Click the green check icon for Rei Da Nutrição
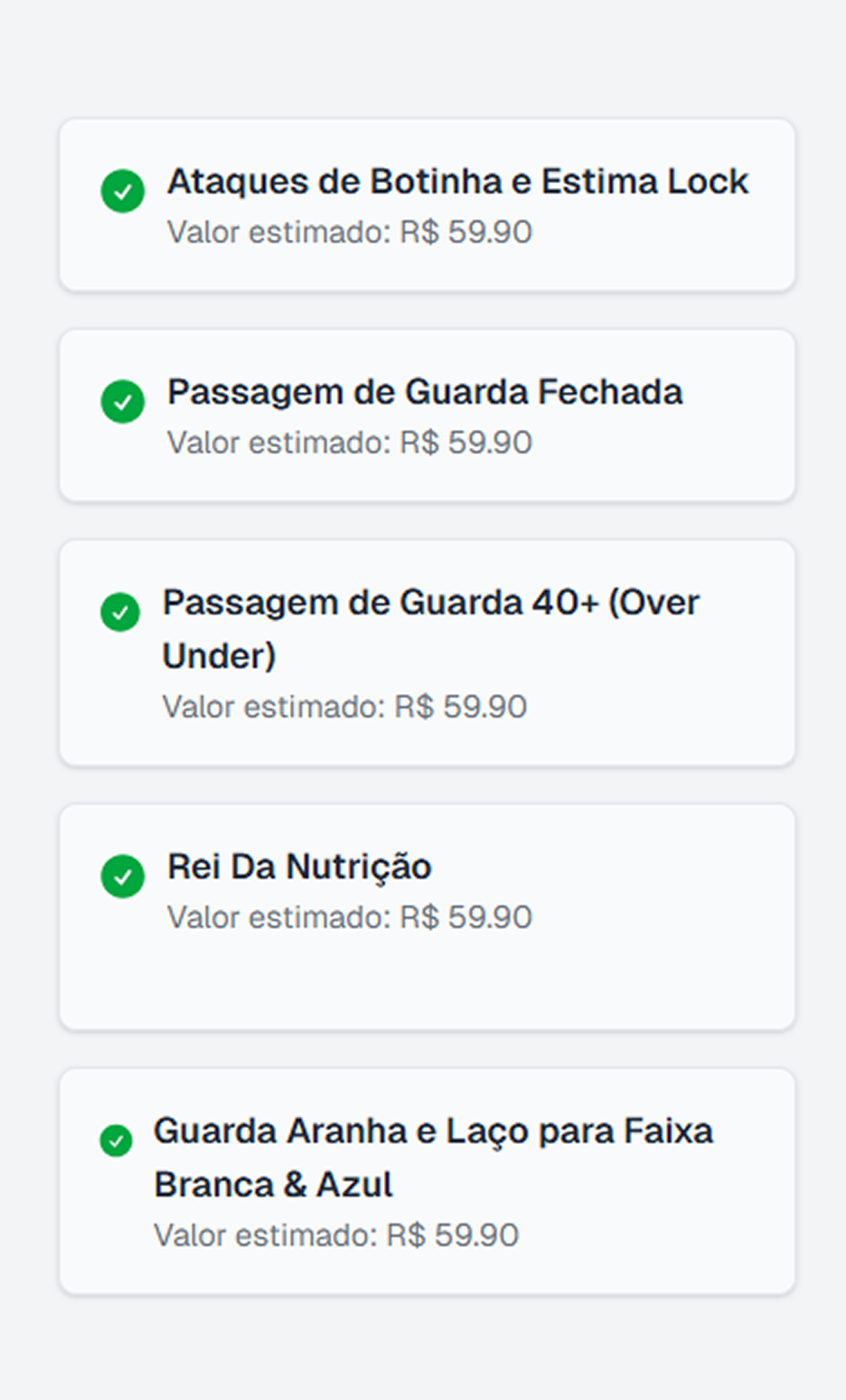This screenshot has width=846, height=1400. (x=123, y=876)
